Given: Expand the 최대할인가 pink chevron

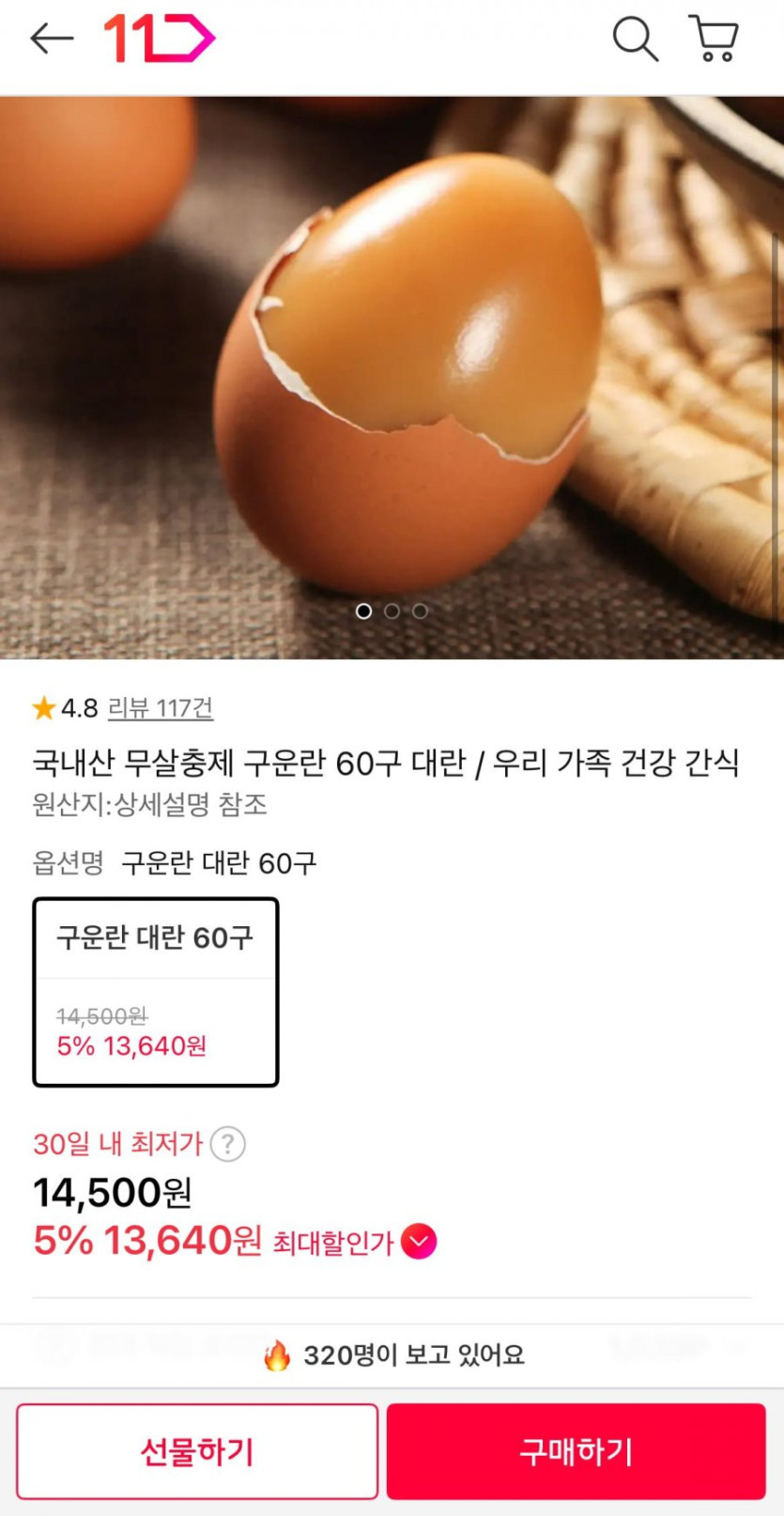Looking at the screenshot, I should pos(419,1242).
